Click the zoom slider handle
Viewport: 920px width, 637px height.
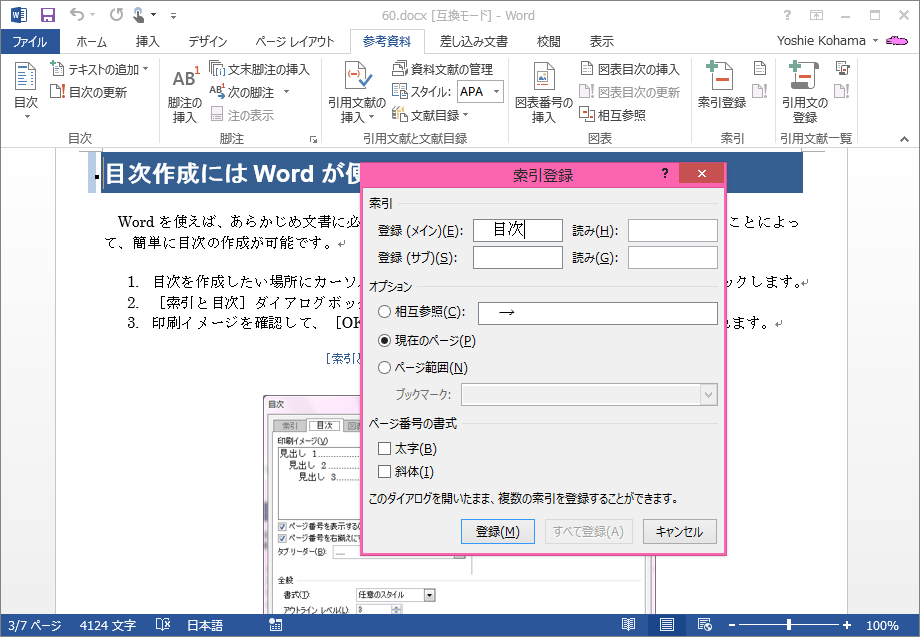coord(789,625)
